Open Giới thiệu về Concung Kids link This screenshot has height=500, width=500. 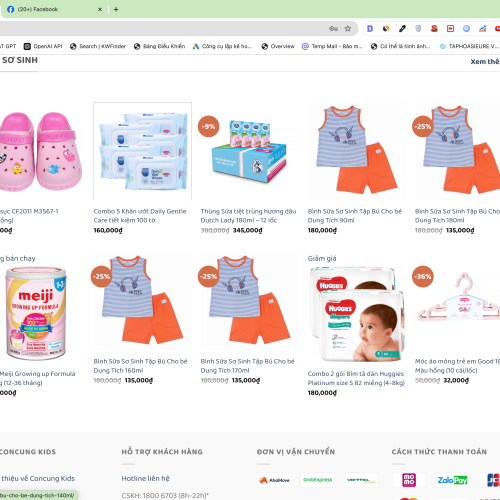(x=37, y=478)
